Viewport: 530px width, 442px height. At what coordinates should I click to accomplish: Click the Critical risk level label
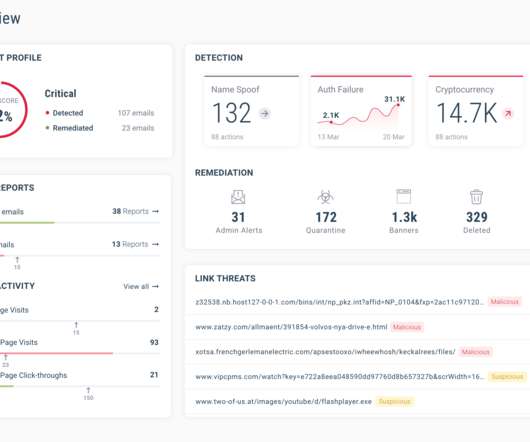coord(61,94)
